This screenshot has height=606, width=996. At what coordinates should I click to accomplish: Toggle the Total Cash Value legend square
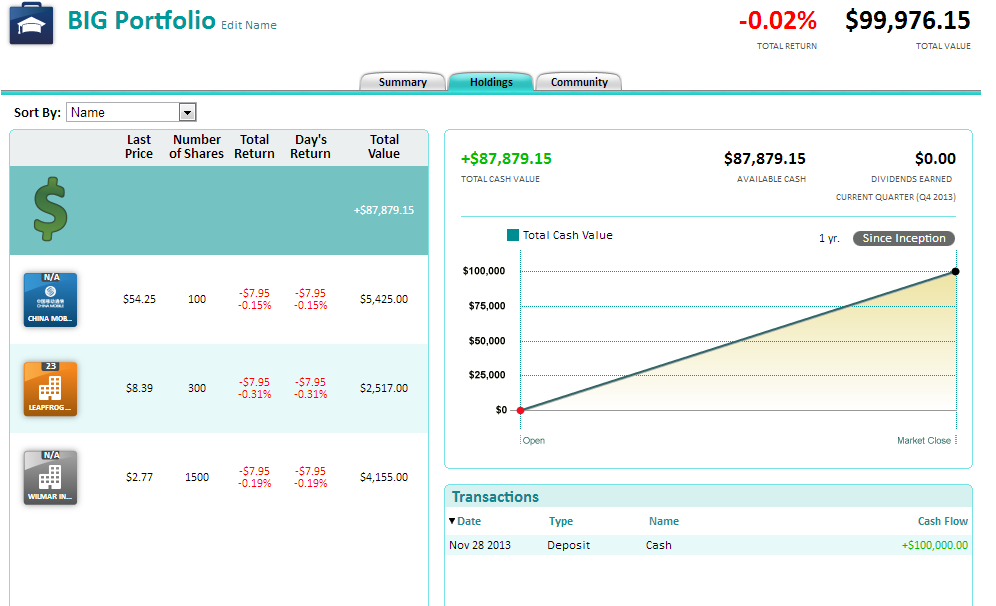(x=513, y=235)
